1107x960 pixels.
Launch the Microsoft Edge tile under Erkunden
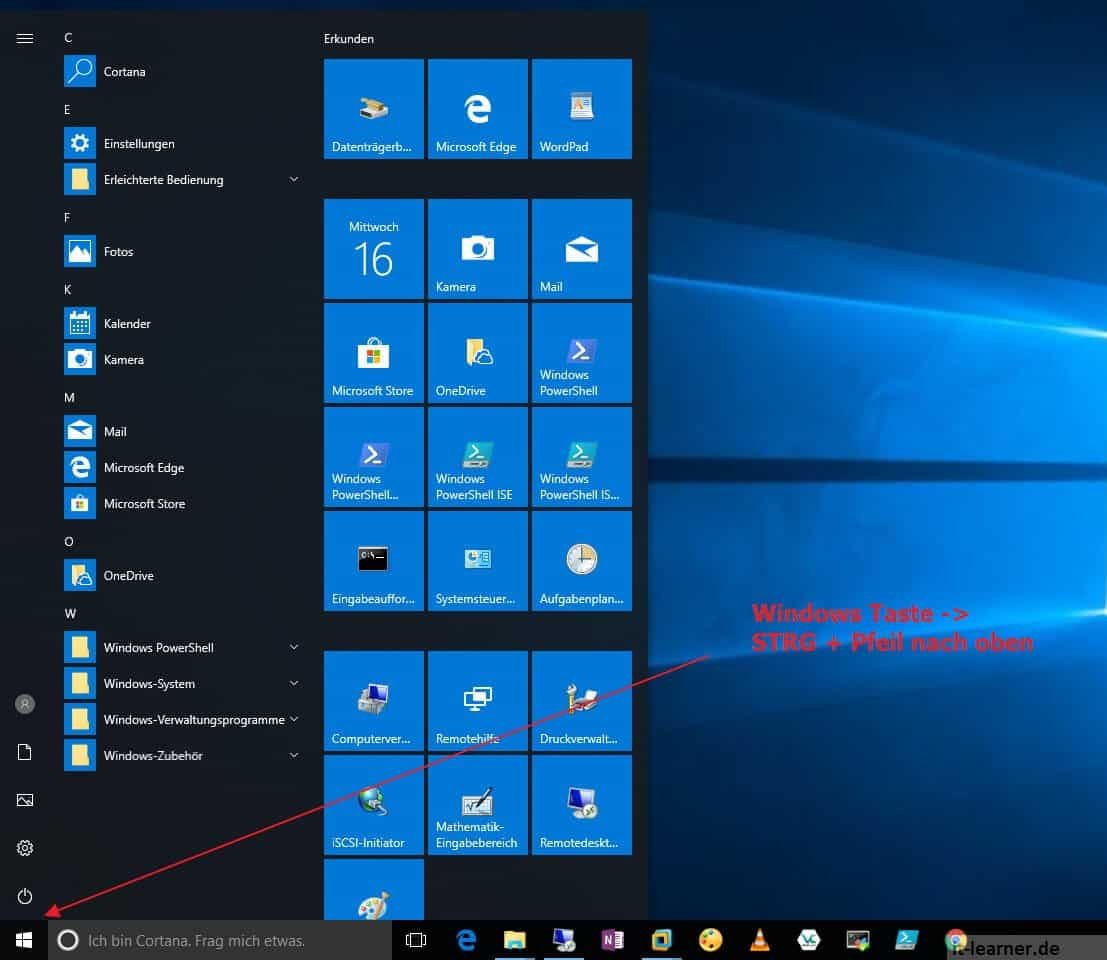[x=477, y=108]
